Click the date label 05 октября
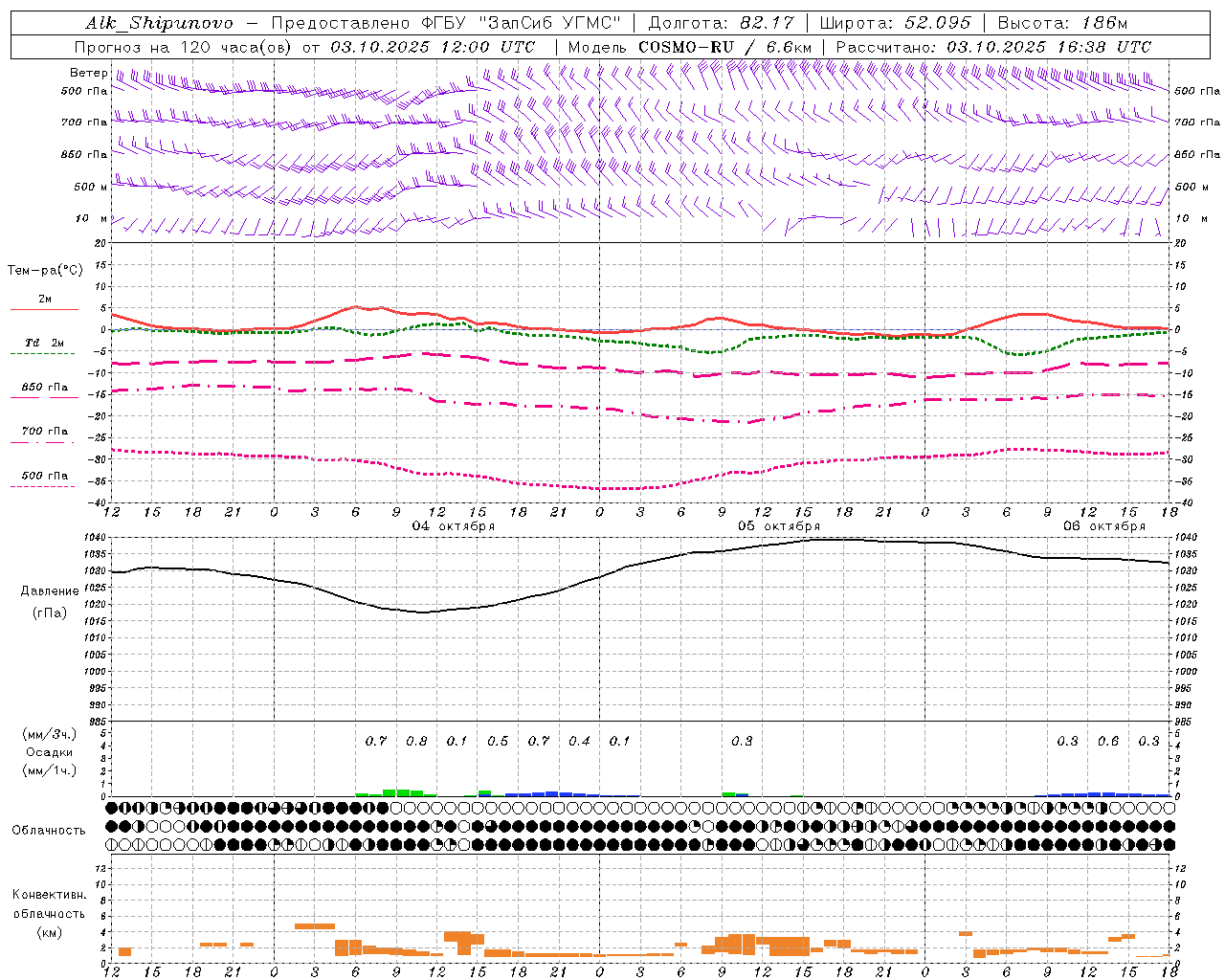 coord(779,526)
